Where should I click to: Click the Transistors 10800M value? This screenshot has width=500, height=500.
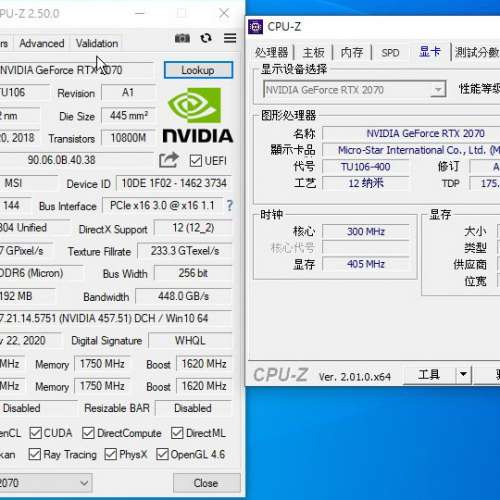[x=129, y=138]
